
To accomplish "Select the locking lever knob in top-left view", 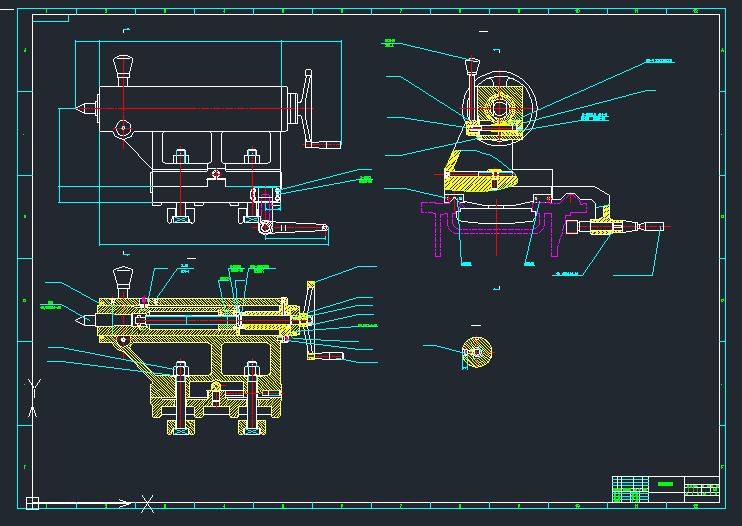I will (123, 67).
